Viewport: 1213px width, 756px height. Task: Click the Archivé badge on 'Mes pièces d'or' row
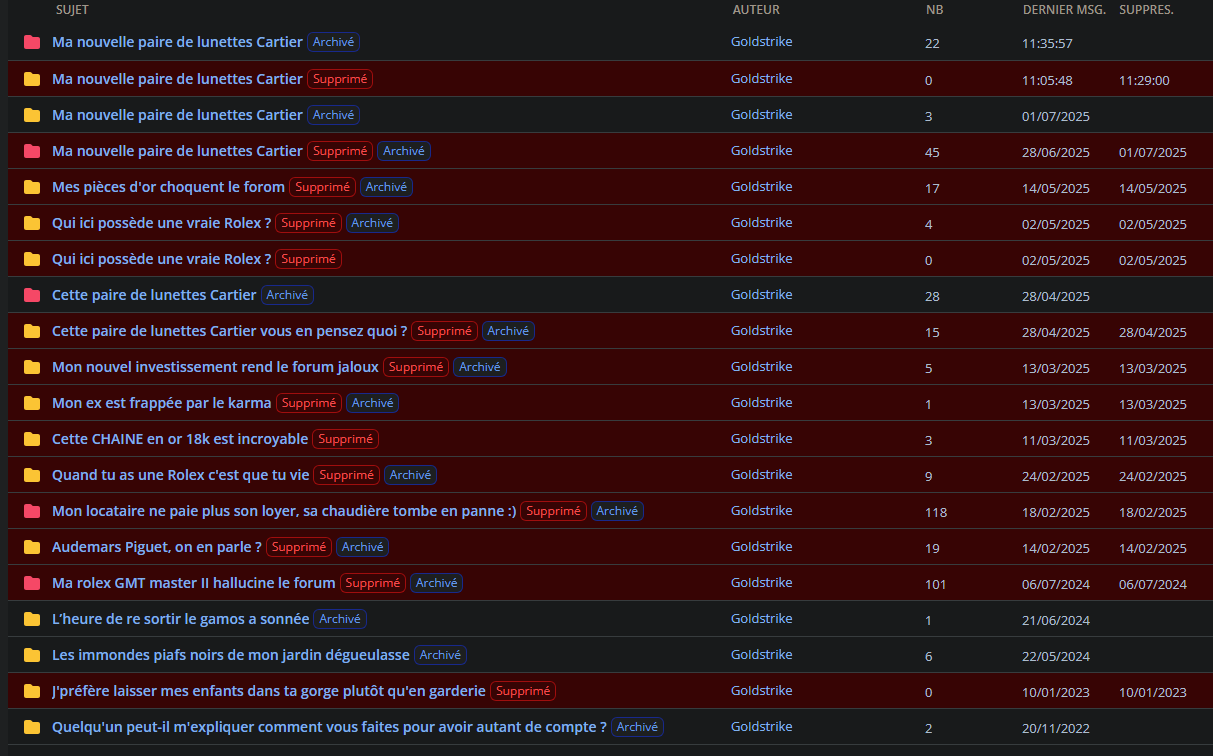386,187
